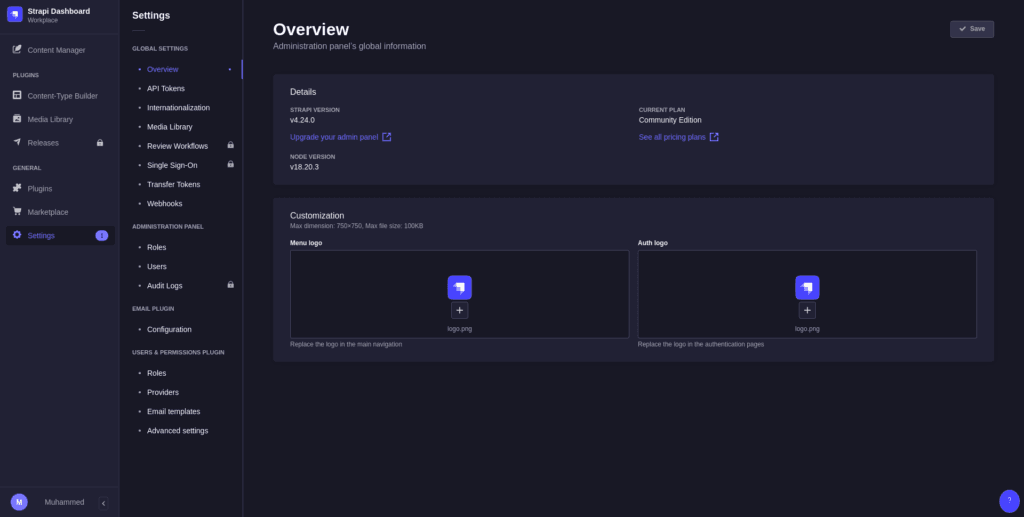The height and width of the screenshot is (517, 1024).
Task: Click the plus icon under Auth logo
Action: click(x=807, y=311)
